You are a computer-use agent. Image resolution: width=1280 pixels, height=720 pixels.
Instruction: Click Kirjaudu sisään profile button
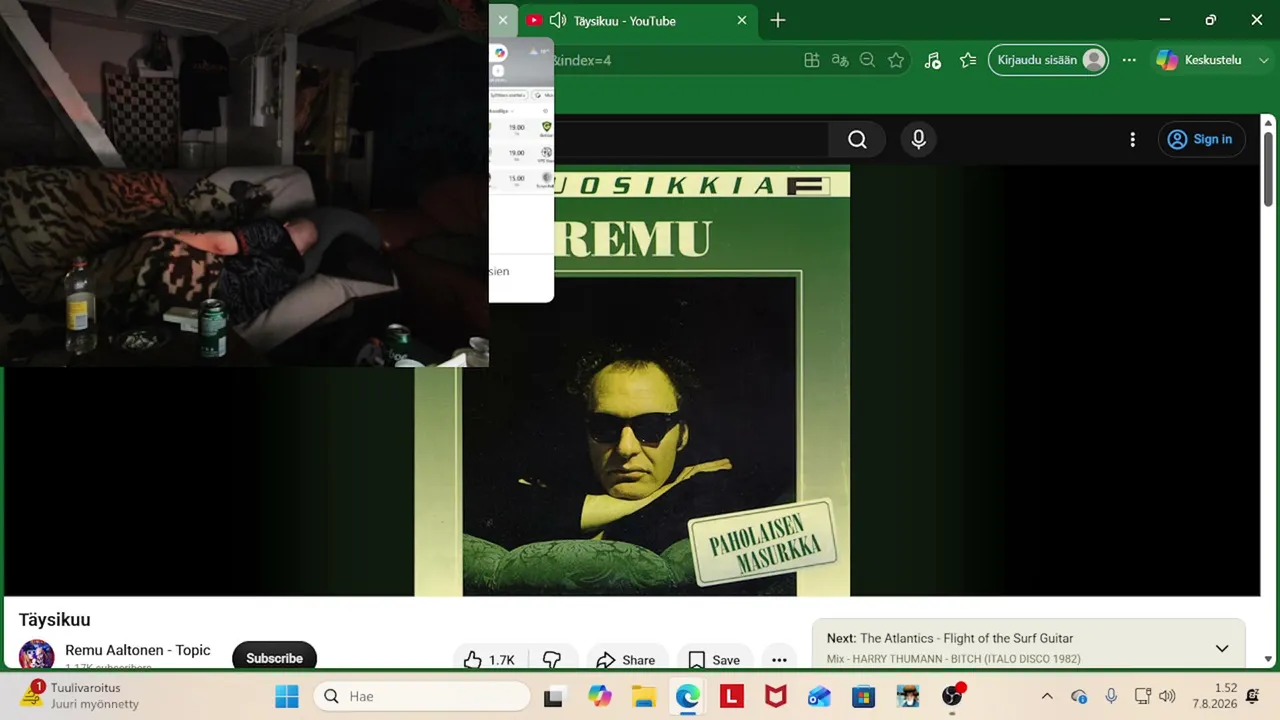pyautogui.click(x=1048, y=60)
